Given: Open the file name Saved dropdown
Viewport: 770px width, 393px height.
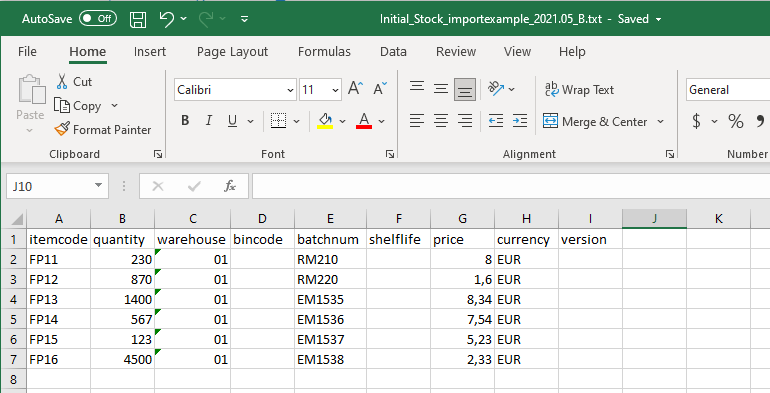Looking at the screenshot, I should tap(659, 20).
